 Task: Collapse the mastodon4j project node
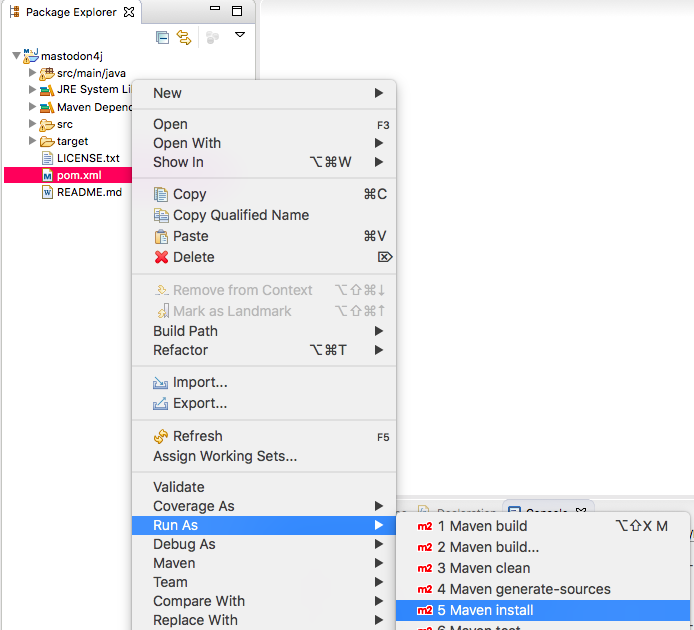[16, 55]
